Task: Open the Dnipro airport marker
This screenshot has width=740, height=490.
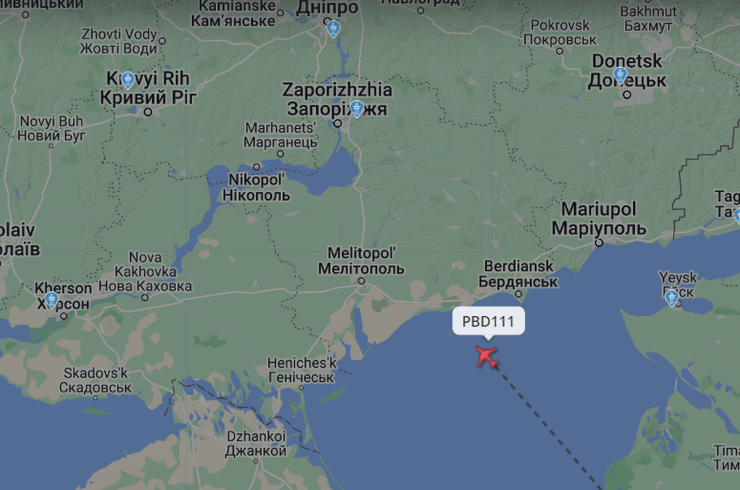Action: [x=333, y=29]
